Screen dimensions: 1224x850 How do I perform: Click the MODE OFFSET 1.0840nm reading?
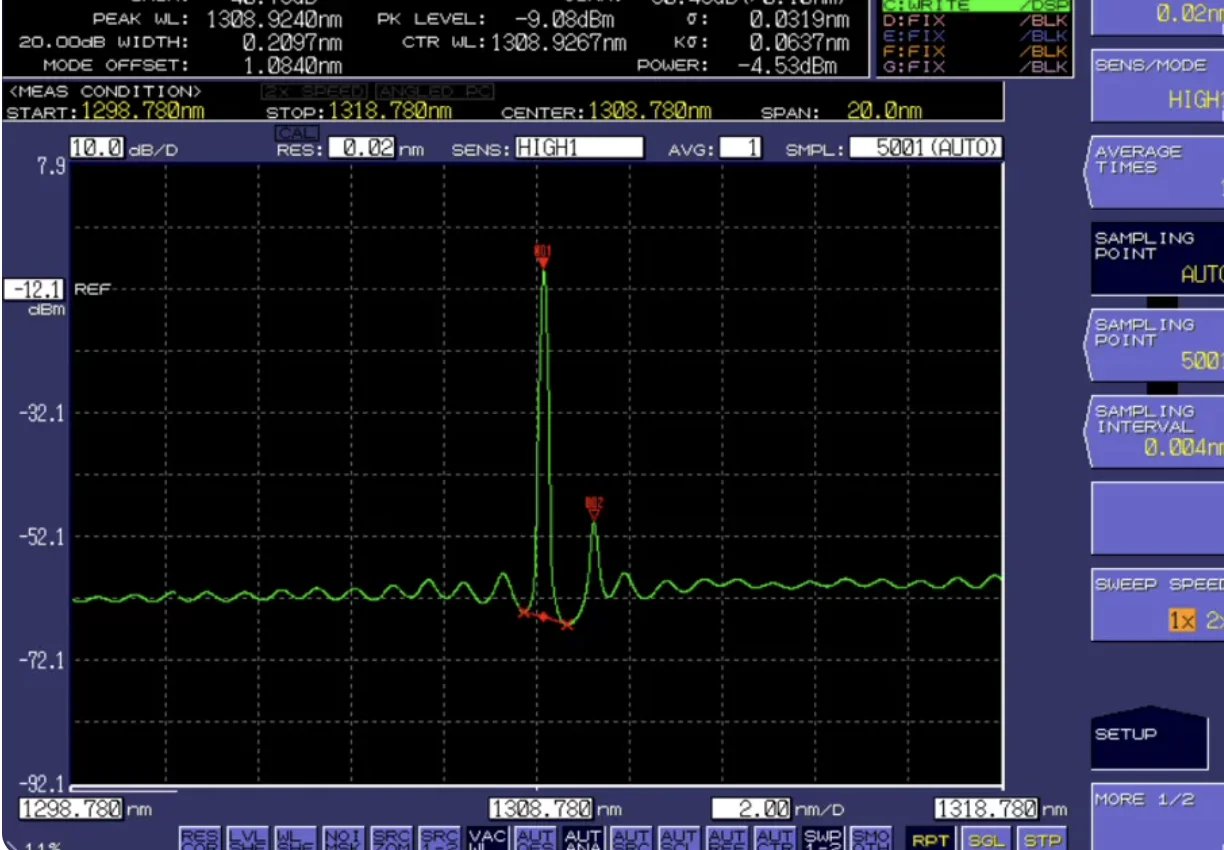point(292,66)
